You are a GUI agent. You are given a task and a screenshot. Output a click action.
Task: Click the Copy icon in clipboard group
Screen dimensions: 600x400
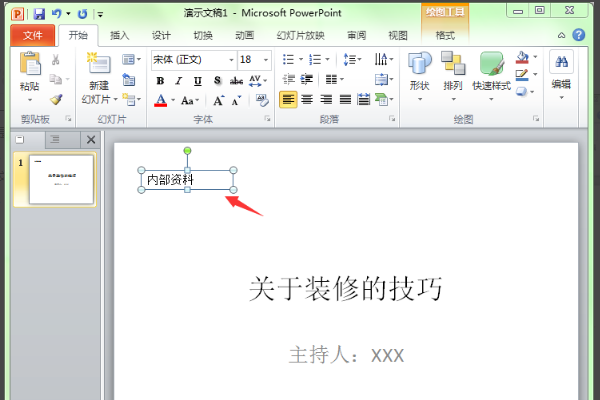click(56, 79)
